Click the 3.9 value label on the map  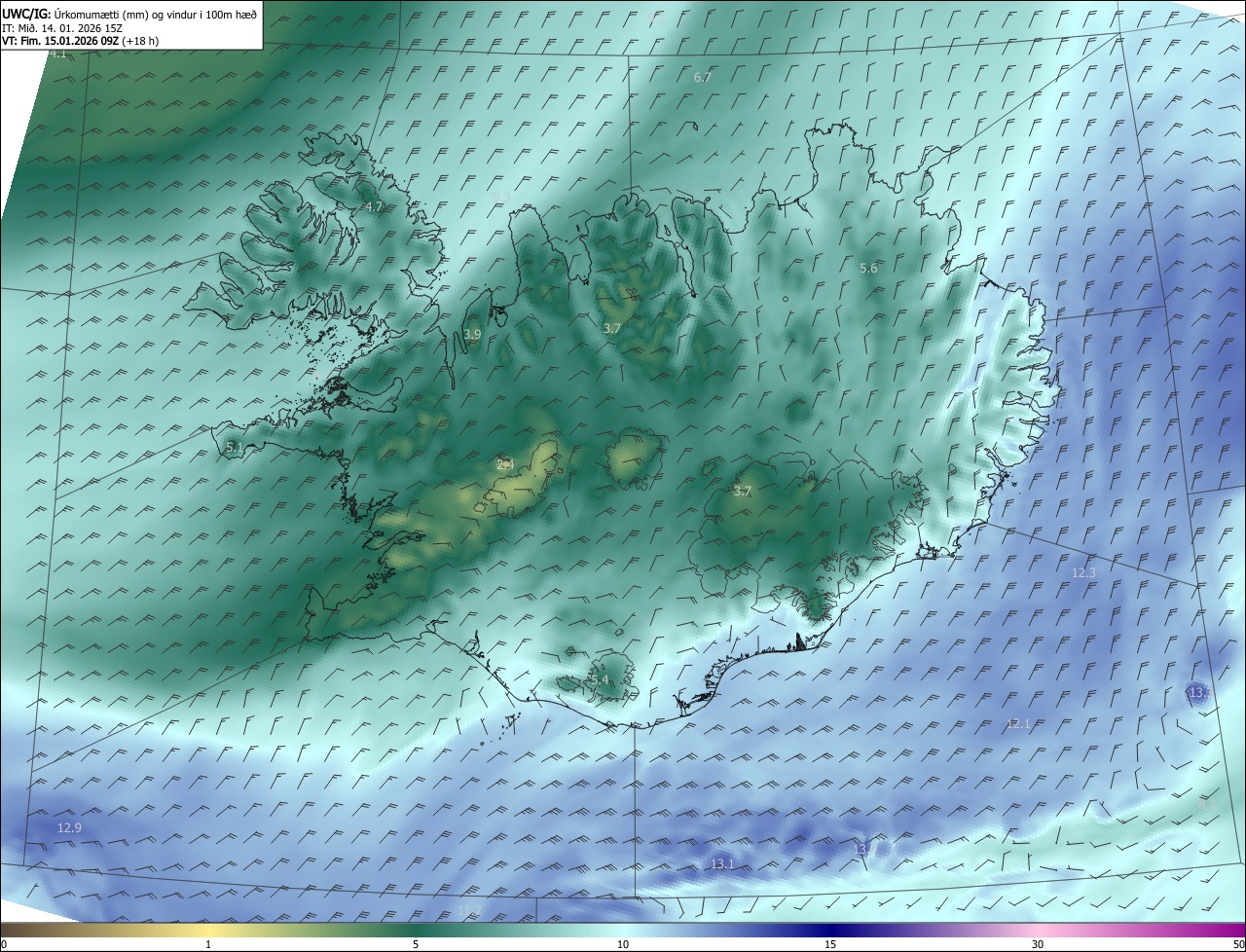[x=472, y=334]
